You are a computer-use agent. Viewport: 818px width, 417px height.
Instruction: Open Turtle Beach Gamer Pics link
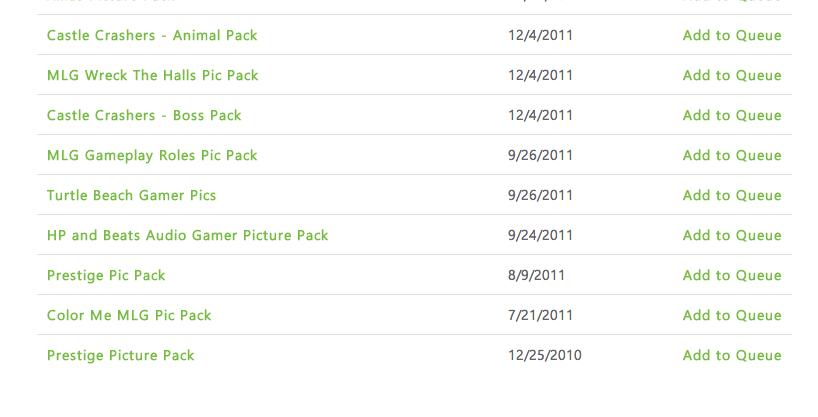pyautogui.click(x=131, y=195)
